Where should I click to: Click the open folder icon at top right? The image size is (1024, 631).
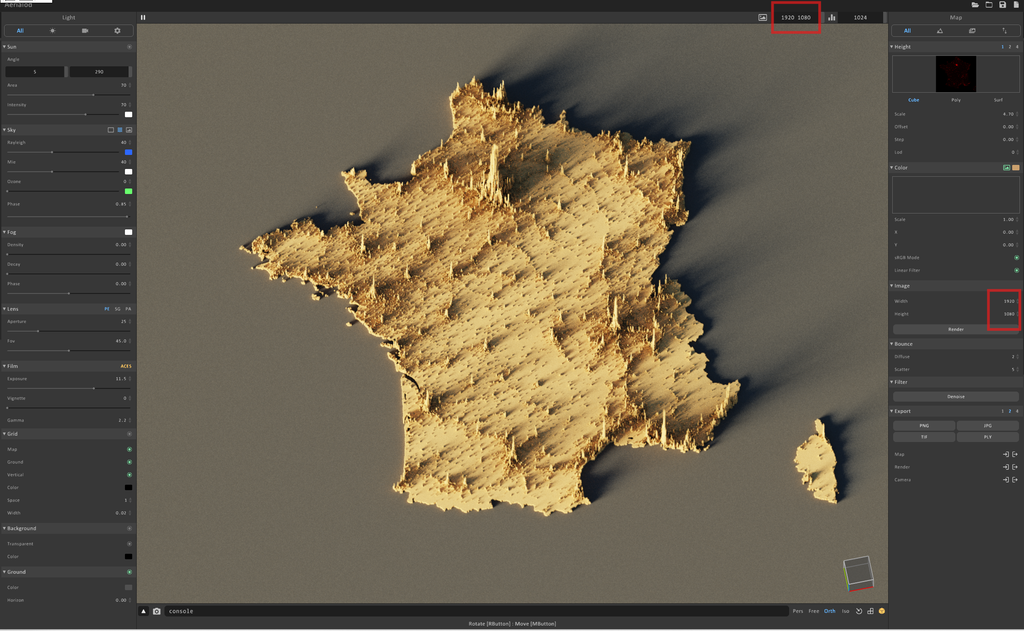tap(975, 5)
